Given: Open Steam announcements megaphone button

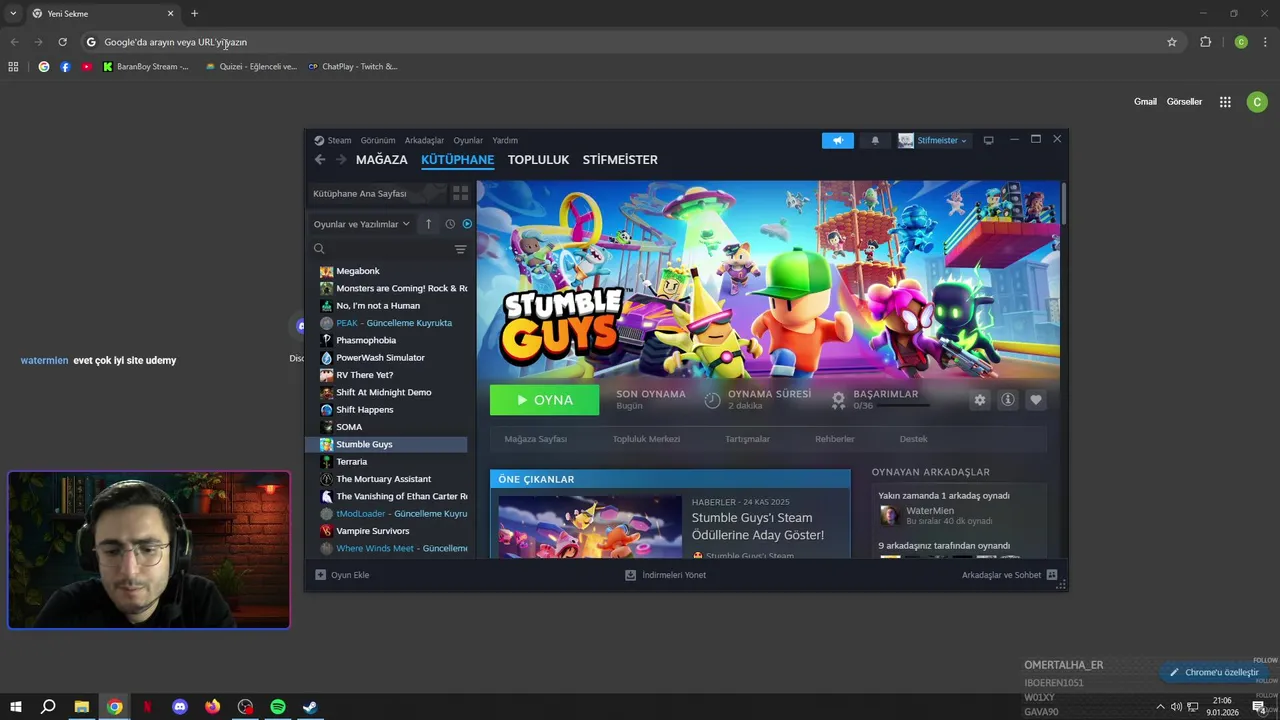Looking at the screenshot, I should point(838,140).
